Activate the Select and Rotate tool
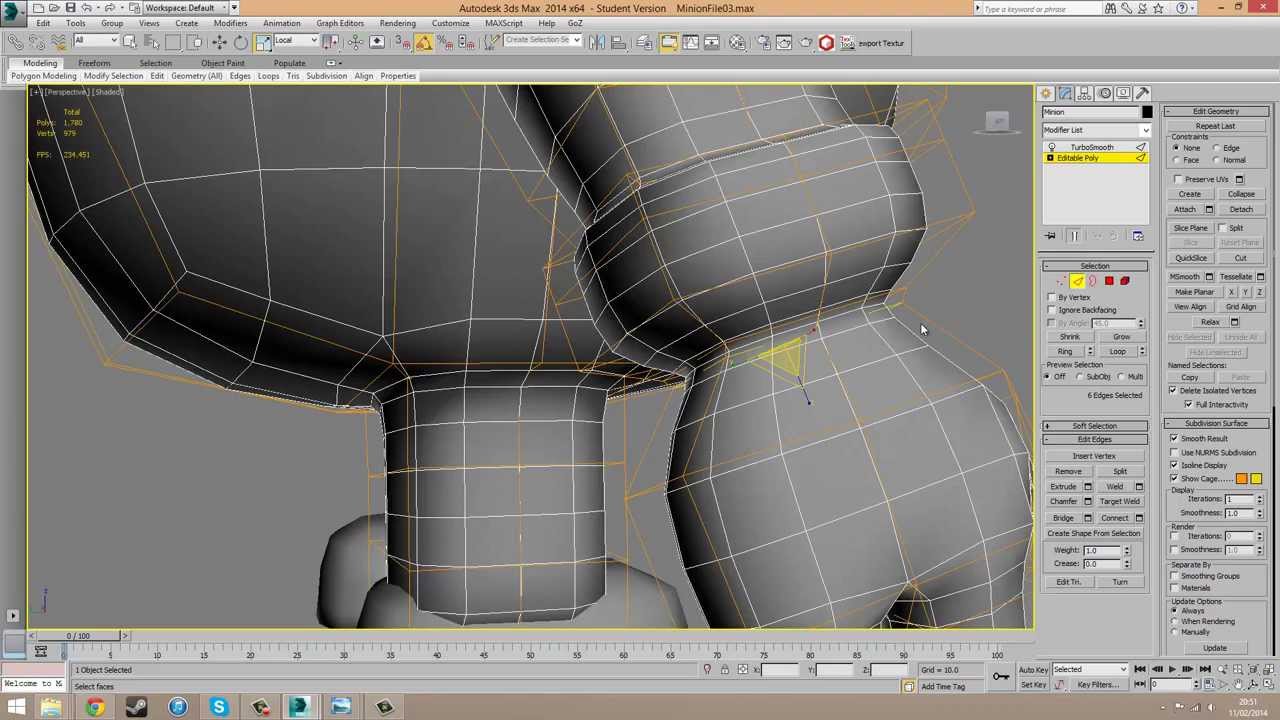1280x720 pixels. click(x=241, y=42)
